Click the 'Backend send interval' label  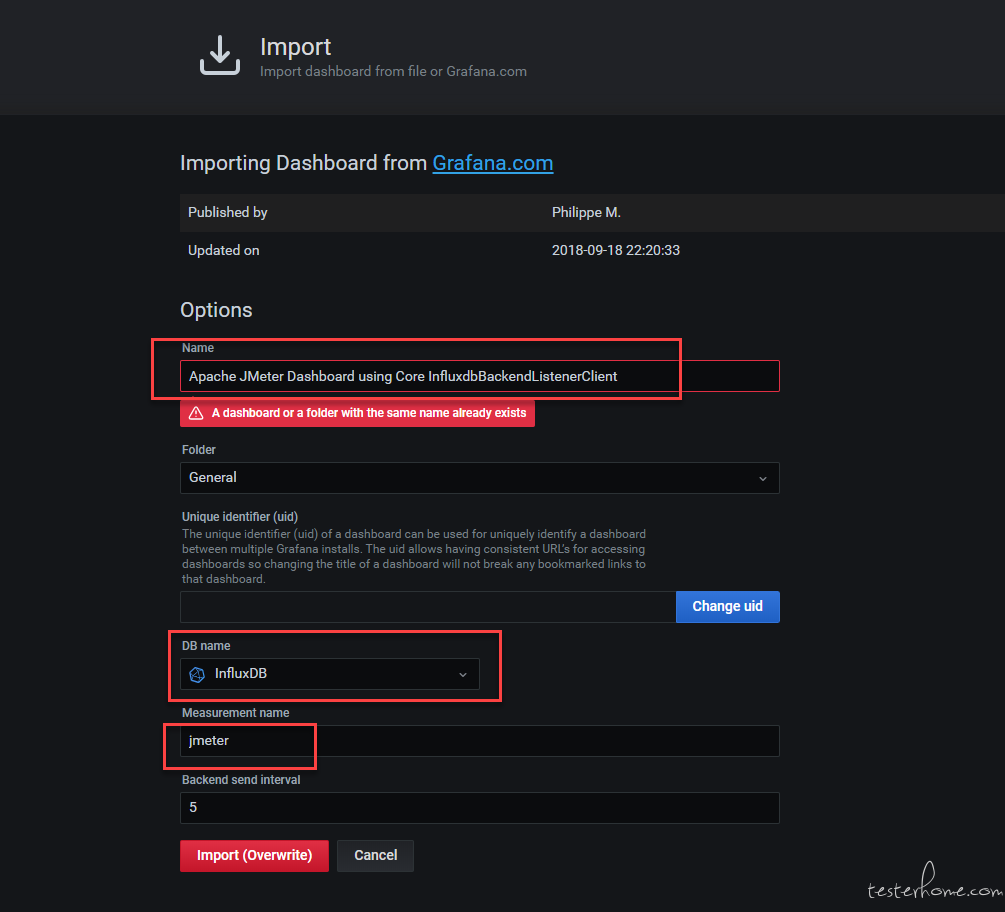tap(241, 780)
